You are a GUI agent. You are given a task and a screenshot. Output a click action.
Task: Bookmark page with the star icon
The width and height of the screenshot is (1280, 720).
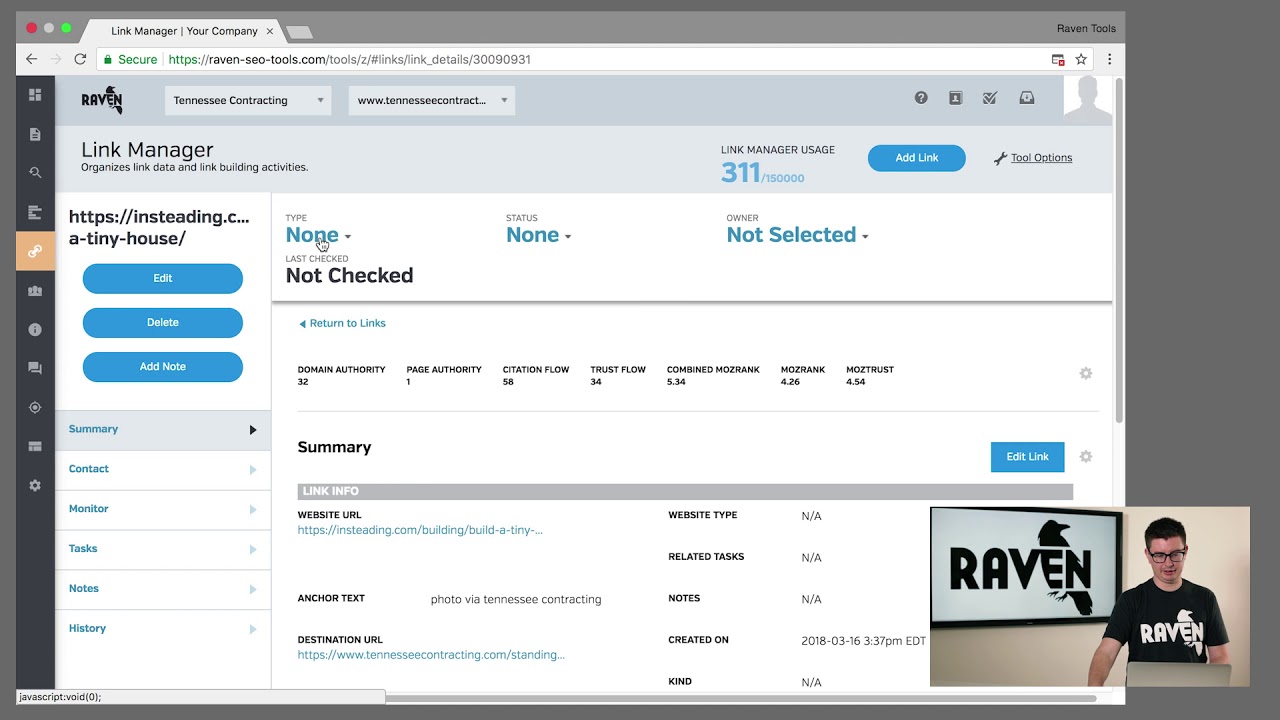point(1081,59)
